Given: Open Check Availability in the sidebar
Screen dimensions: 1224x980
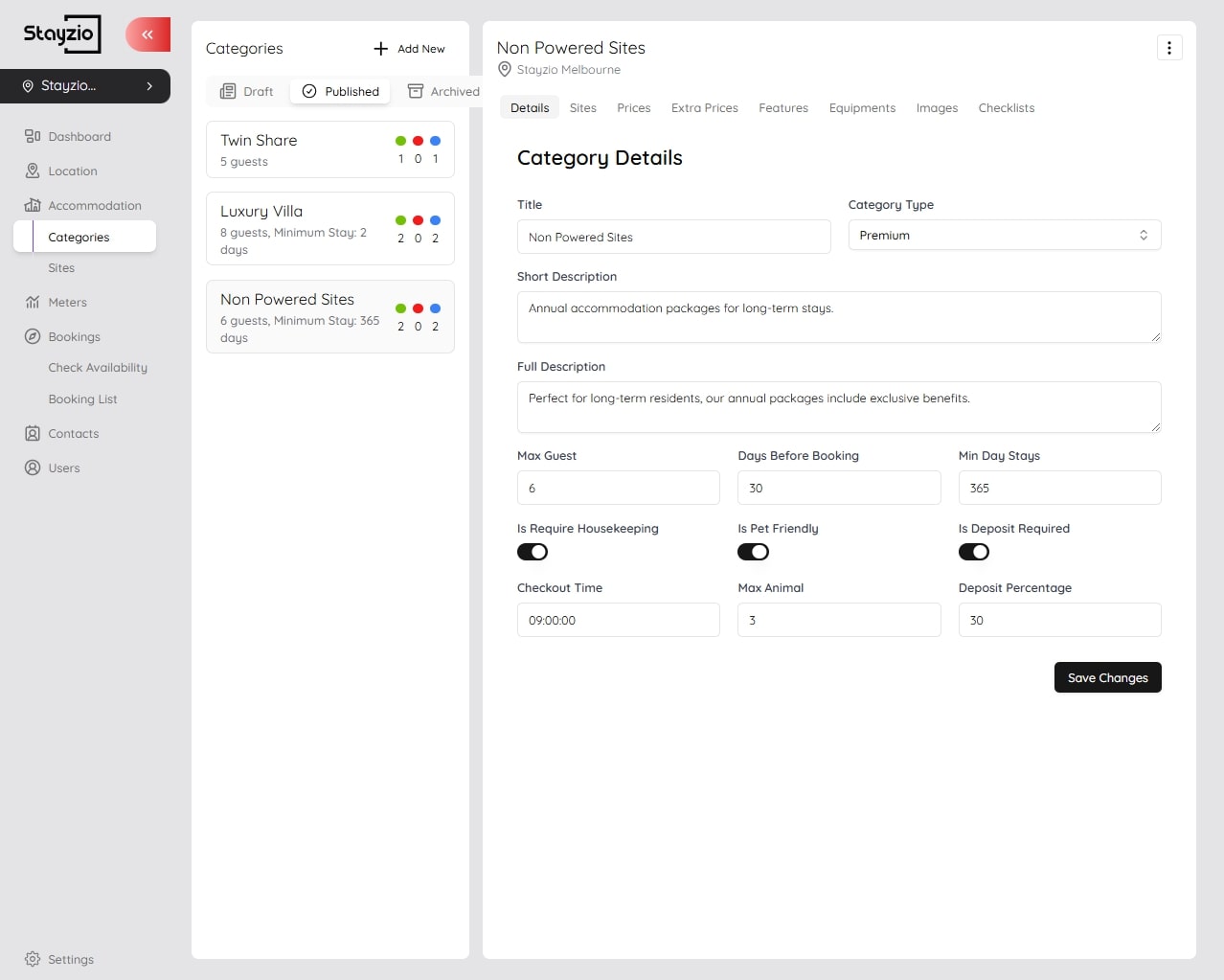Looking at the screenshot, I should click(98, 368).
